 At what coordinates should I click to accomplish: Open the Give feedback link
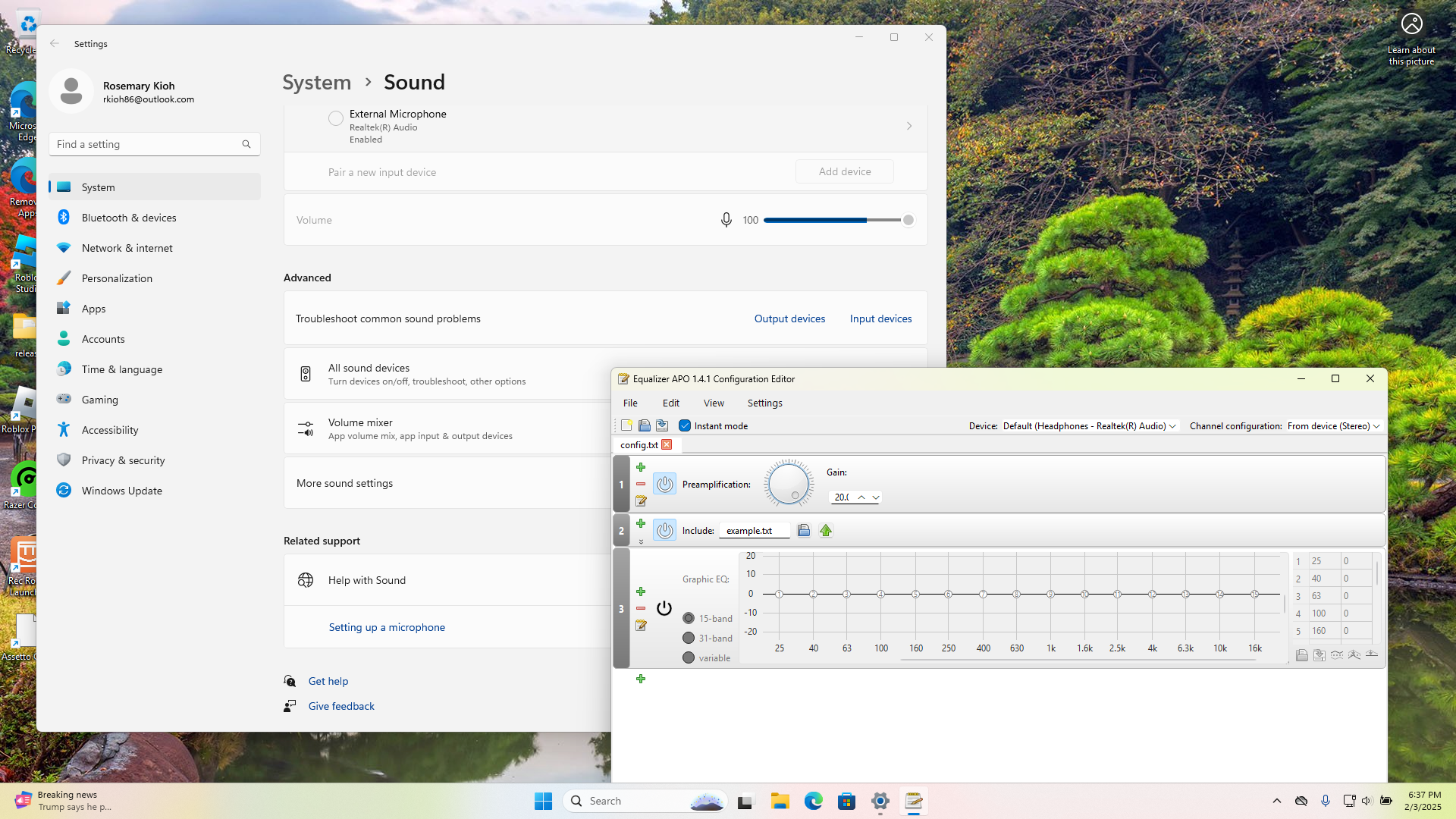coord(341,706)
